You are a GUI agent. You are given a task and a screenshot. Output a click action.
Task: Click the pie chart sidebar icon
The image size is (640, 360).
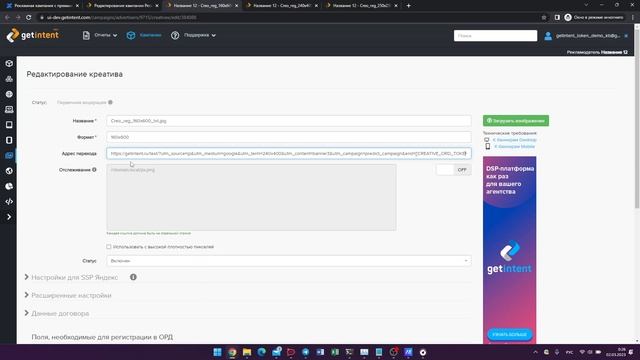click(x=9, y=186)
